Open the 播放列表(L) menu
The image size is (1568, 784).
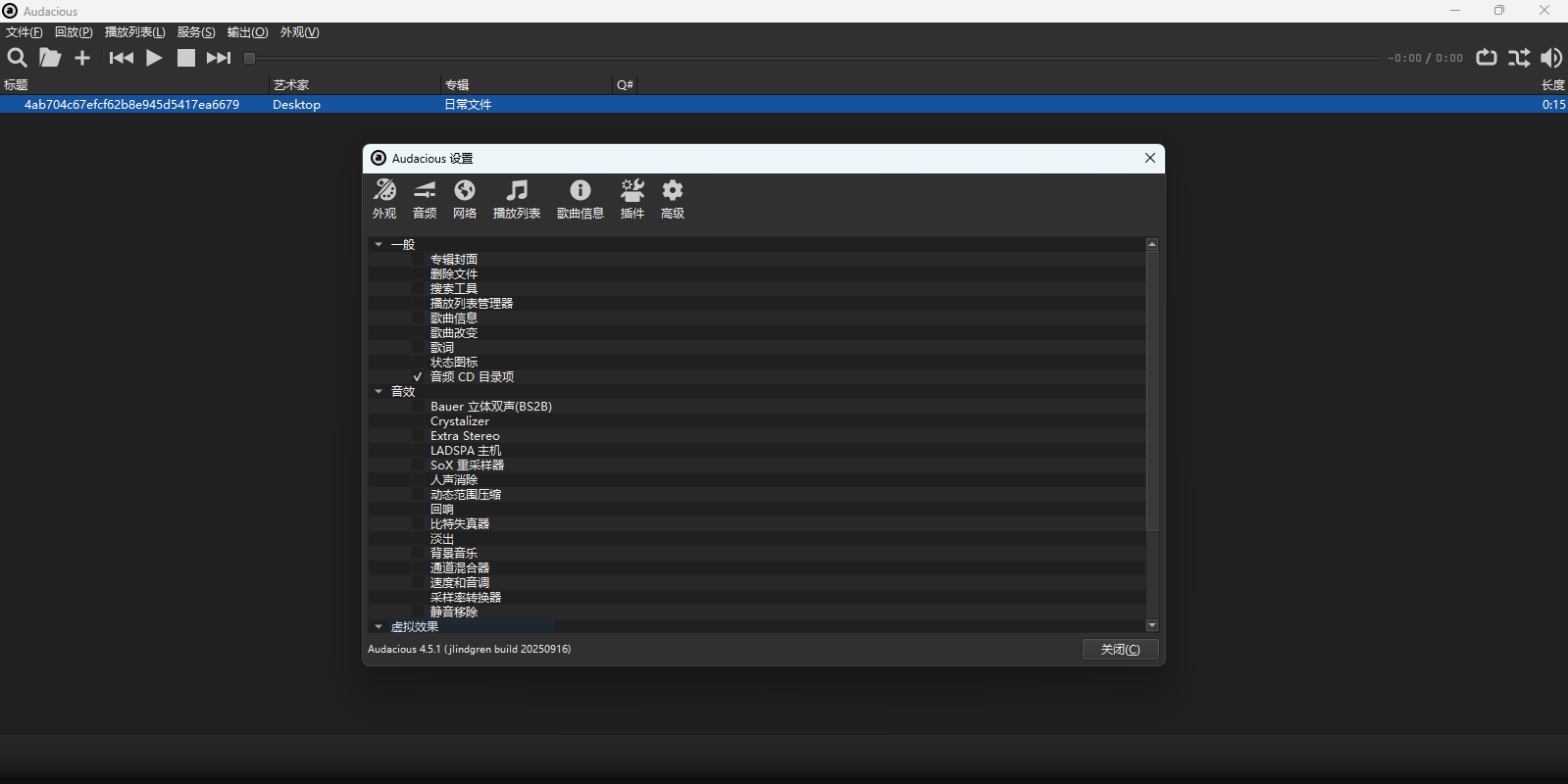[x=134, y=32]
